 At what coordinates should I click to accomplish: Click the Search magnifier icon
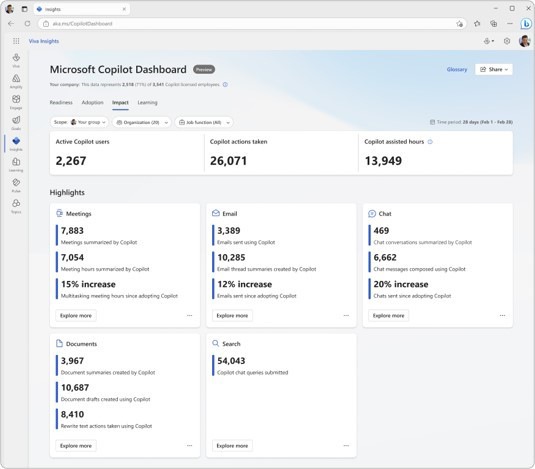click(216, 343)
